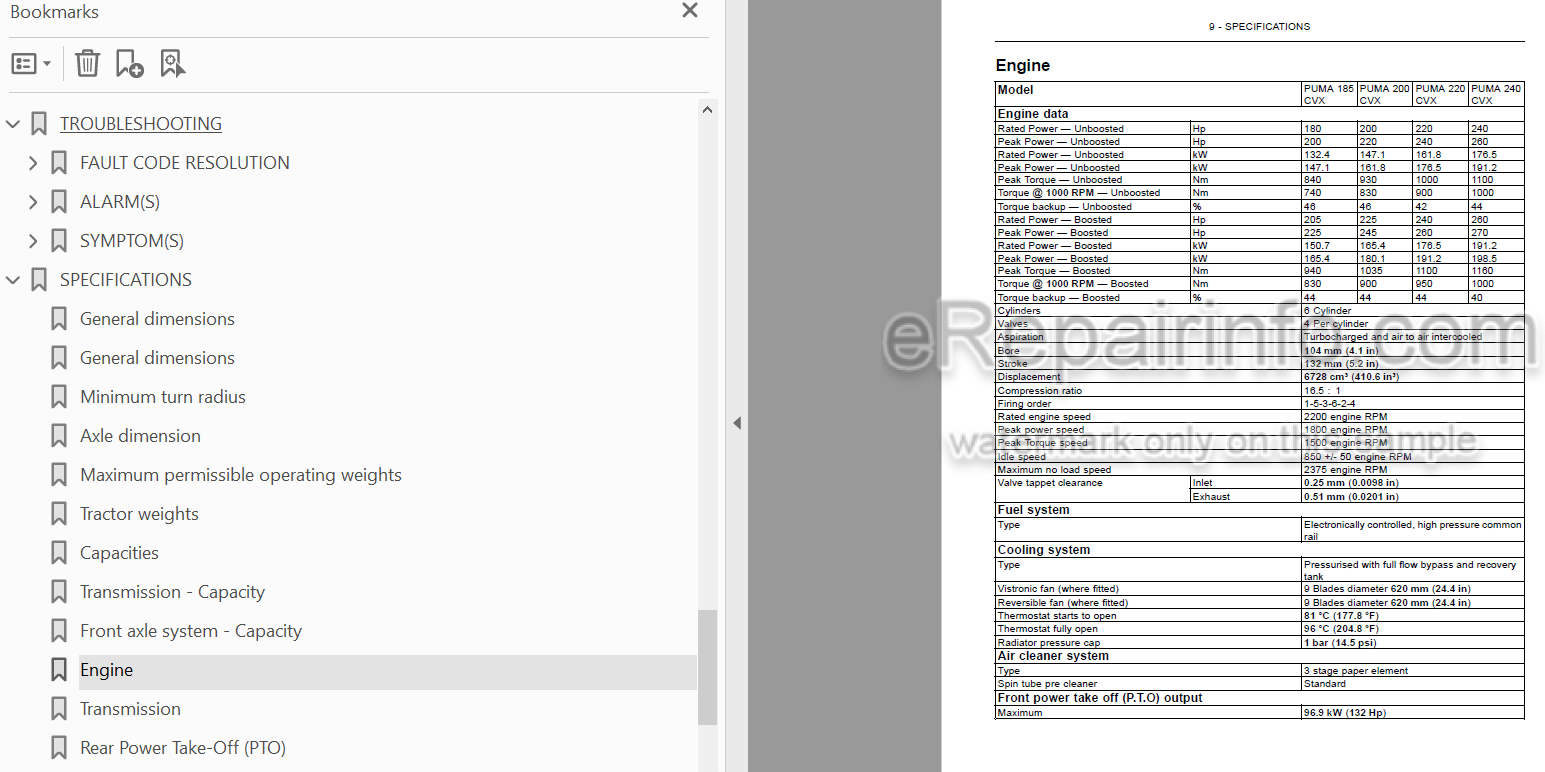Close the Bookmarks panel

690,11
